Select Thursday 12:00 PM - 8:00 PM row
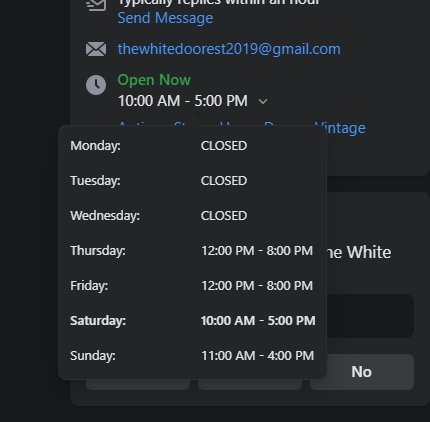 [x=192, y=251]
